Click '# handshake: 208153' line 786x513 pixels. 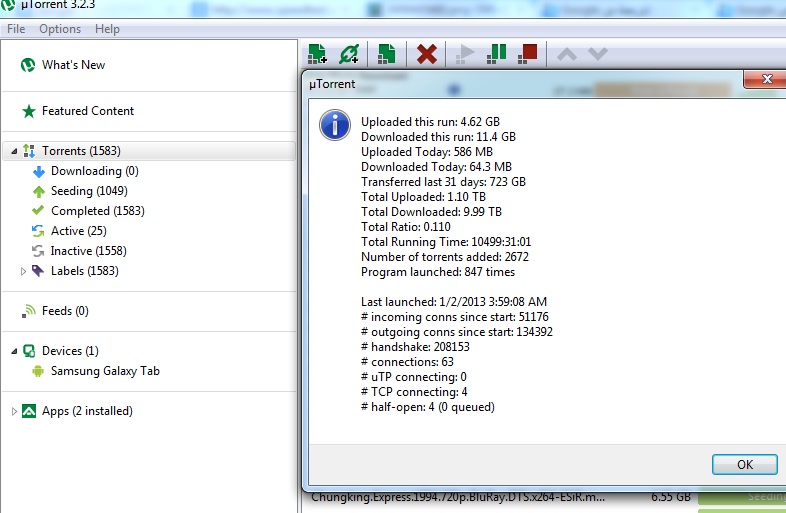(x=415, y=347)
